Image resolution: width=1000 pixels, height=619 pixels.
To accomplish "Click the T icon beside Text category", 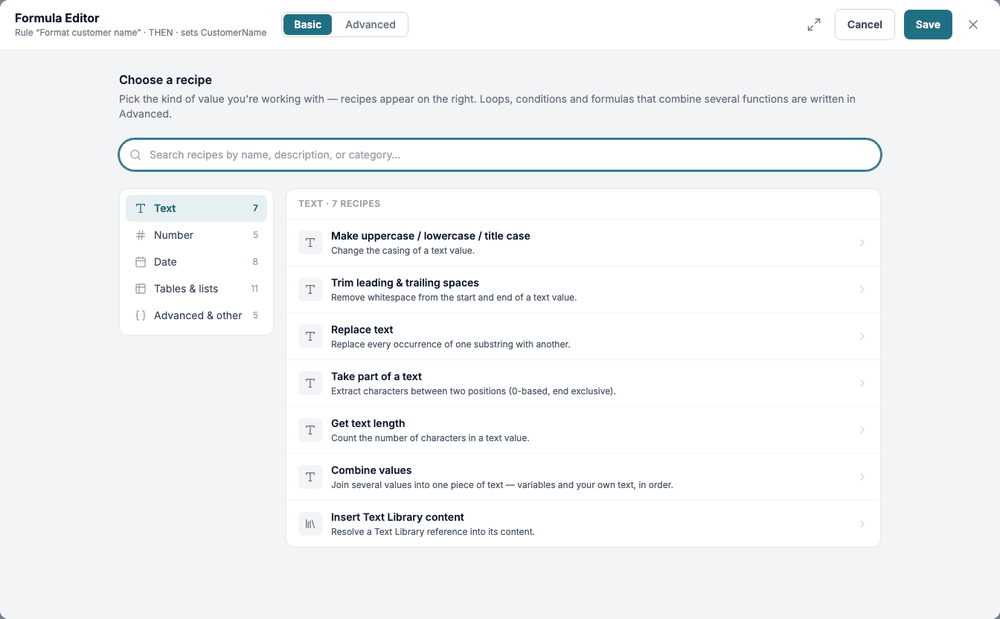I will 140,208.
